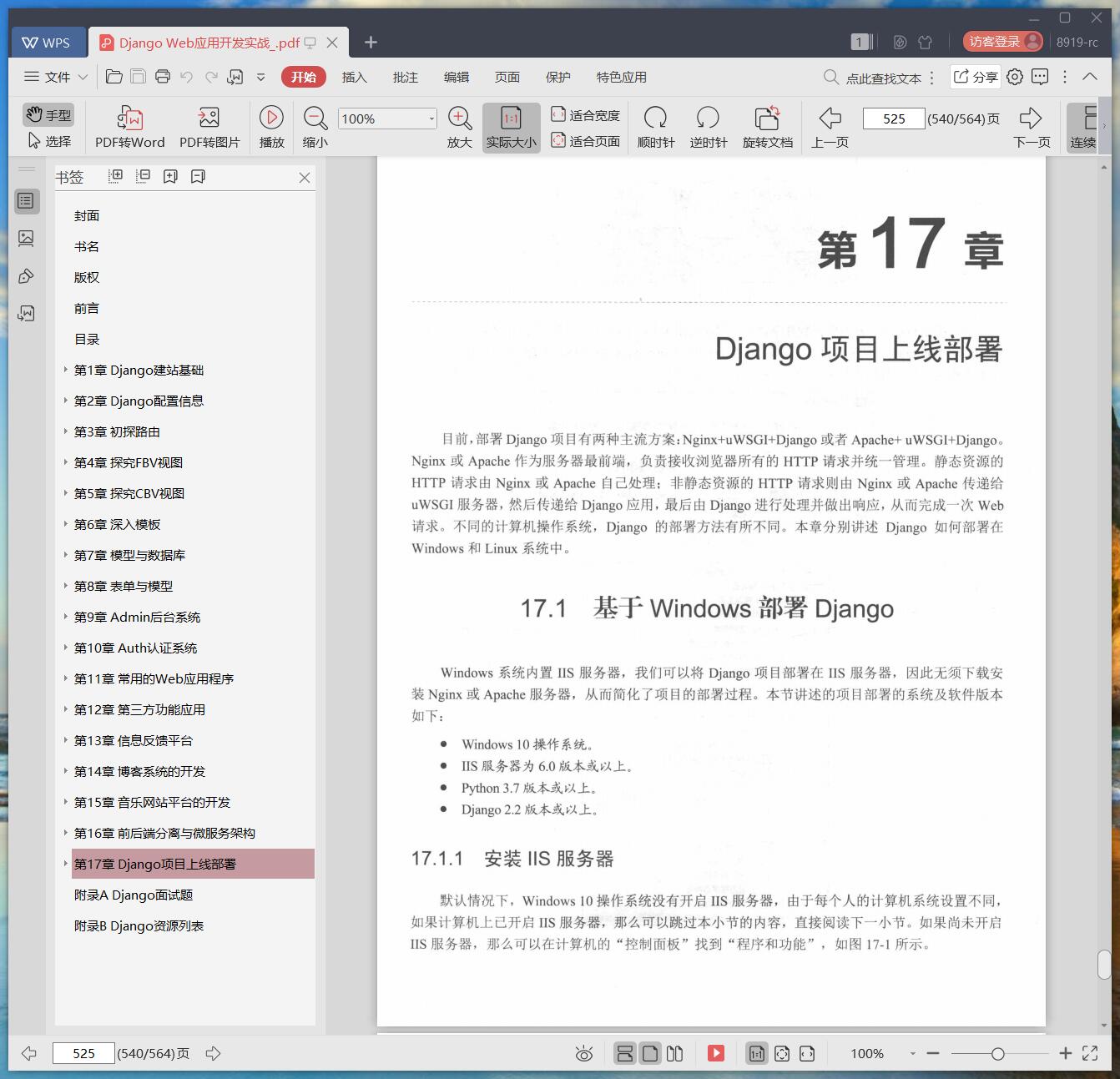
Task: Open a new tab with plus button
Action: tap(371, 43)
